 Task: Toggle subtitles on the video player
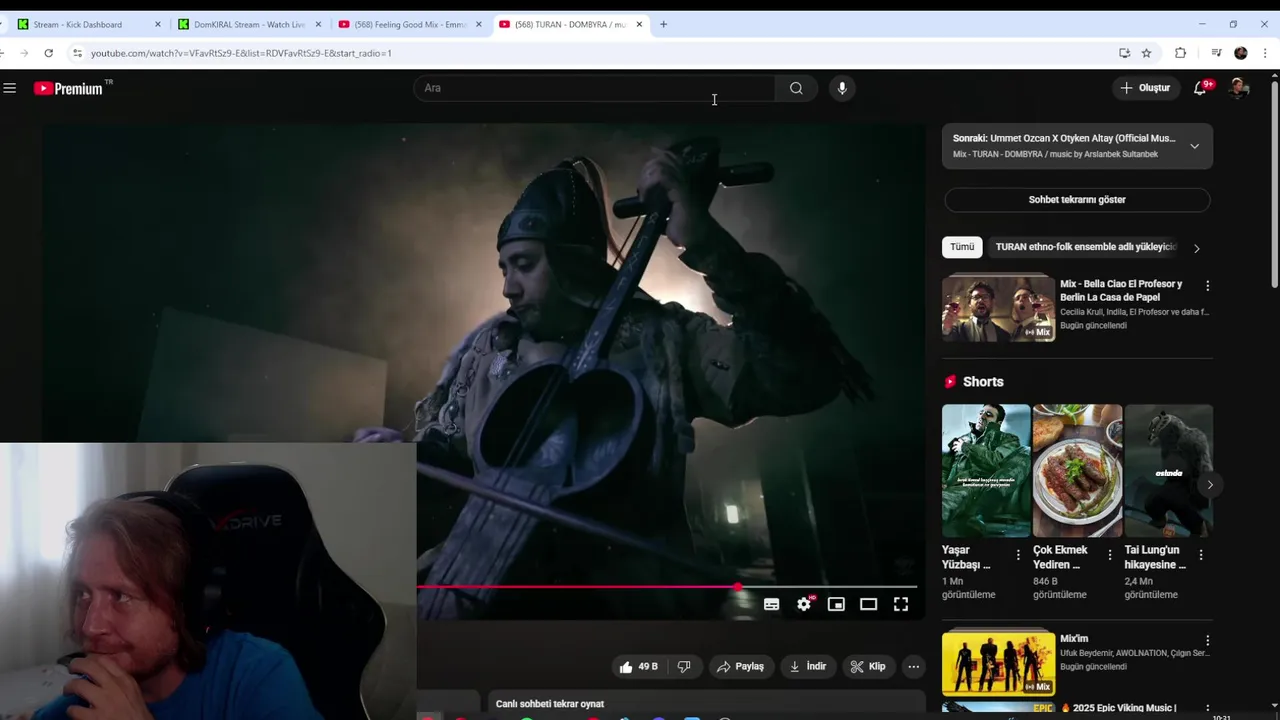[772, 604]
